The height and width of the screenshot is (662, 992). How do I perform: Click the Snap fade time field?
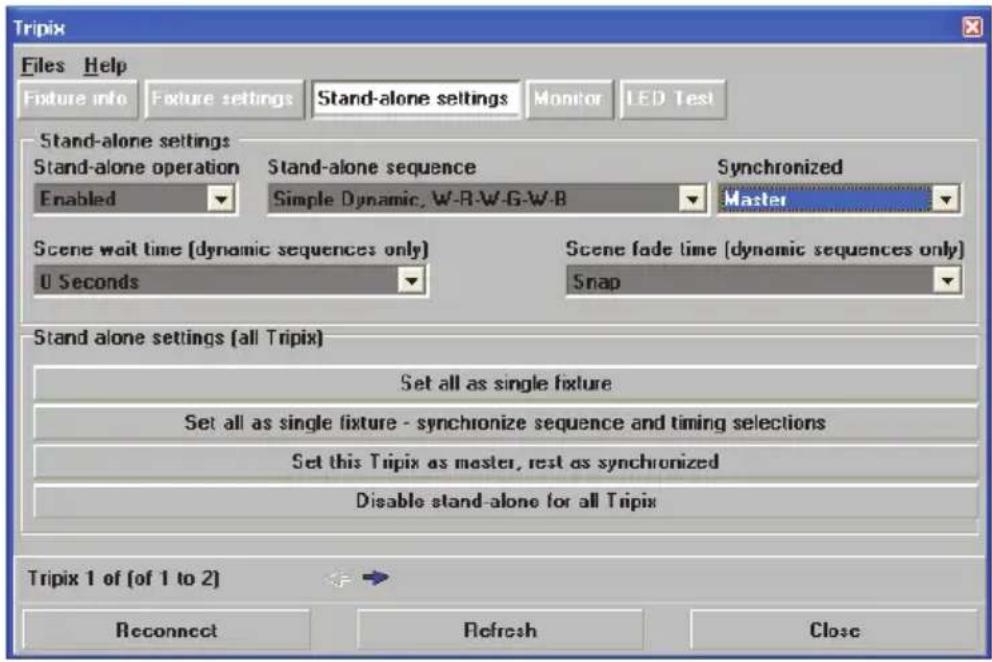coord(750,280)
